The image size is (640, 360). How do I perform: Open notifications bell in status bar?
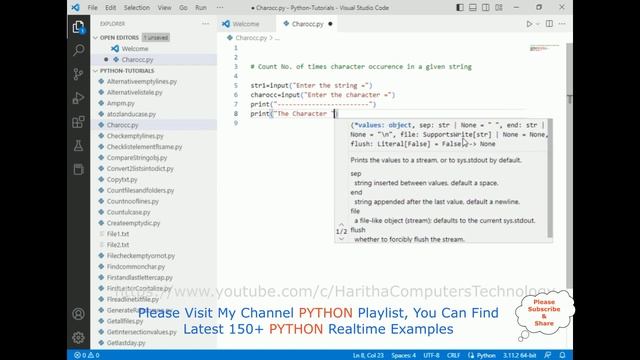tap(562, 355)
